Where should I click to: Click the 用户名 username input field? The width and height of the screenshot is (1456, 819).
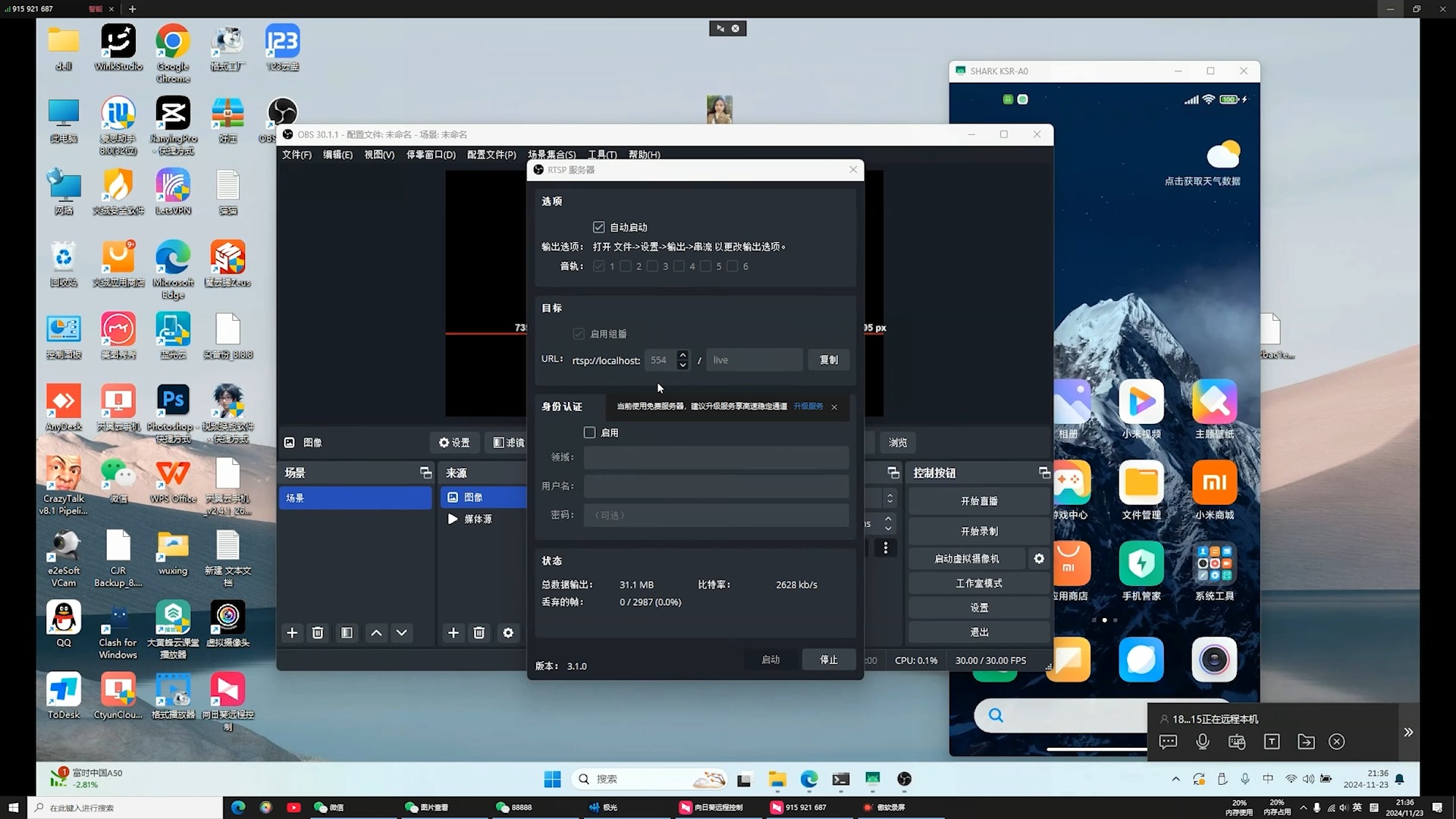(716, 486)
